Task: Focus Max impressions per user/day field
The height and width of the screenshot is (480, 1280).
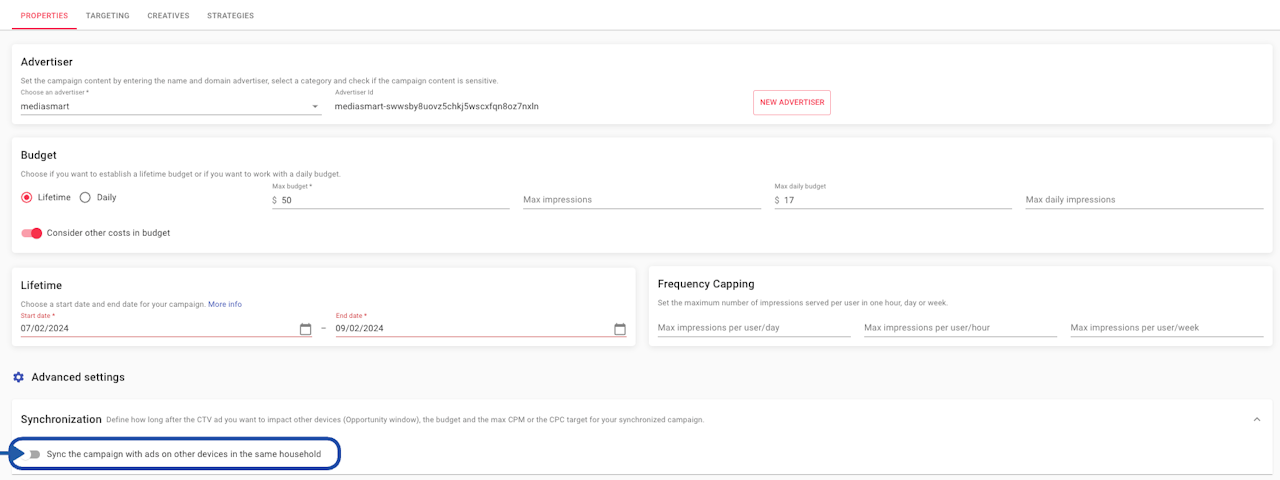Action: pyautogui.click(x=754, y=328)
